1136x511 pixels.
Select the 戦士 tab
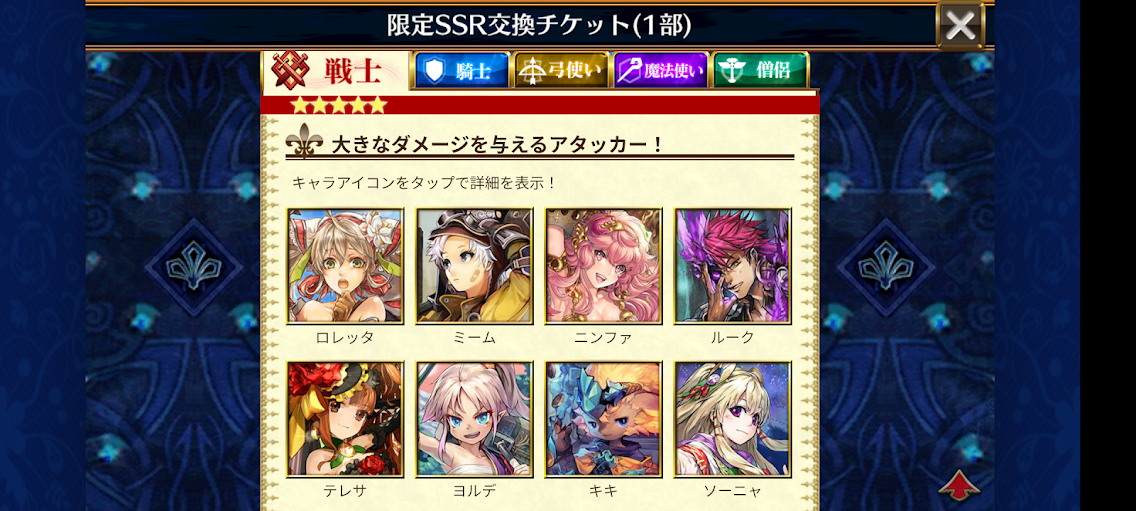tap(335, 70)
